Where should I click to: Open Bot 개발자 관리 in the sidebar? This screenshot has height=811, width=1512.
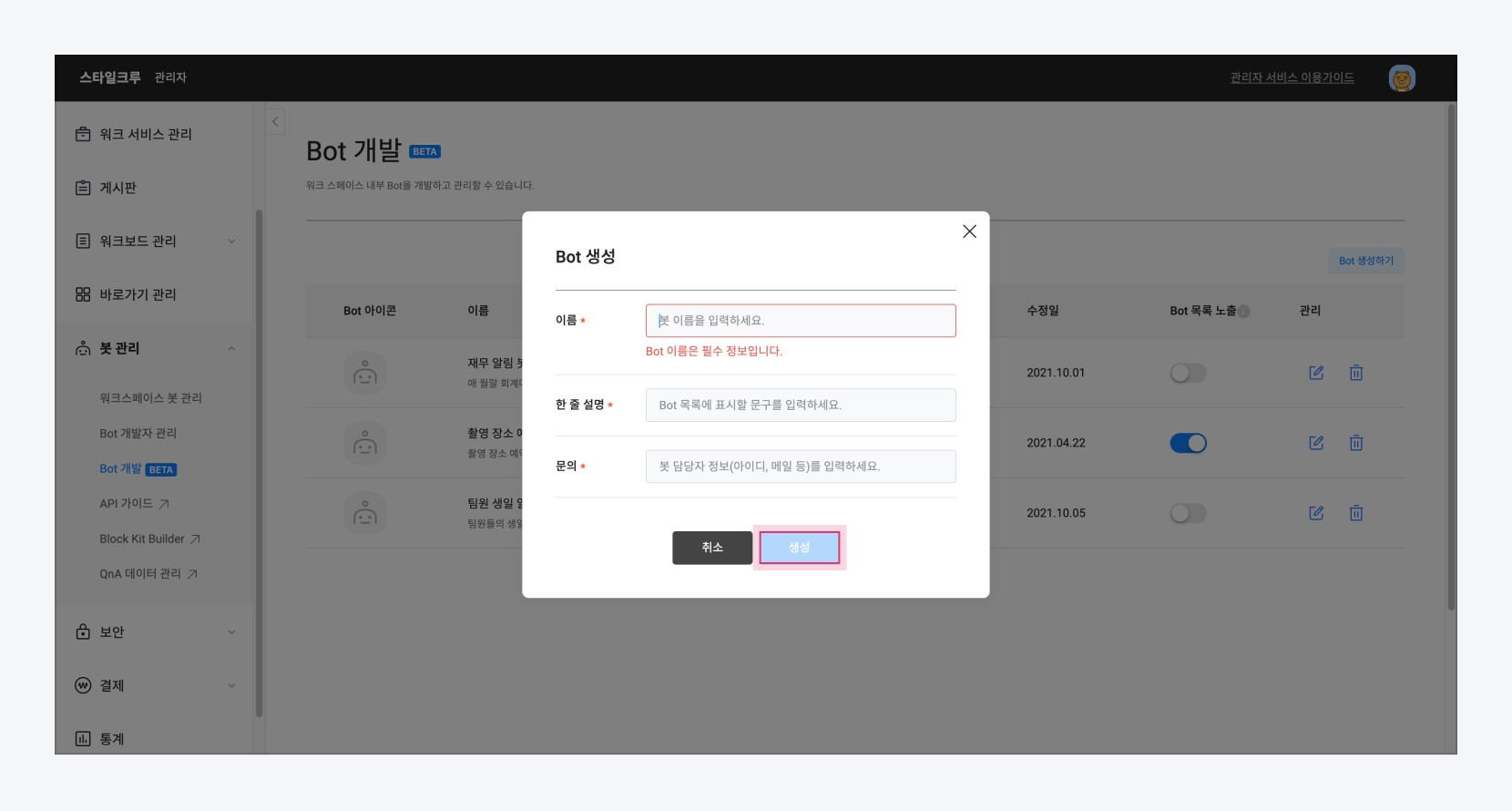point(138,434)
